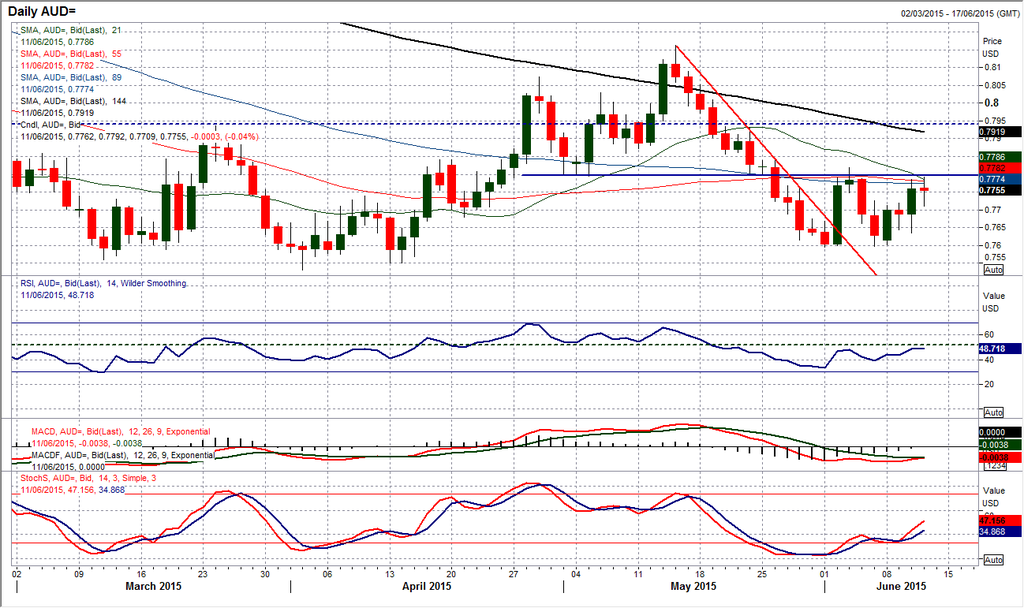Select the SMA 144 legend label

pos(78,101)
